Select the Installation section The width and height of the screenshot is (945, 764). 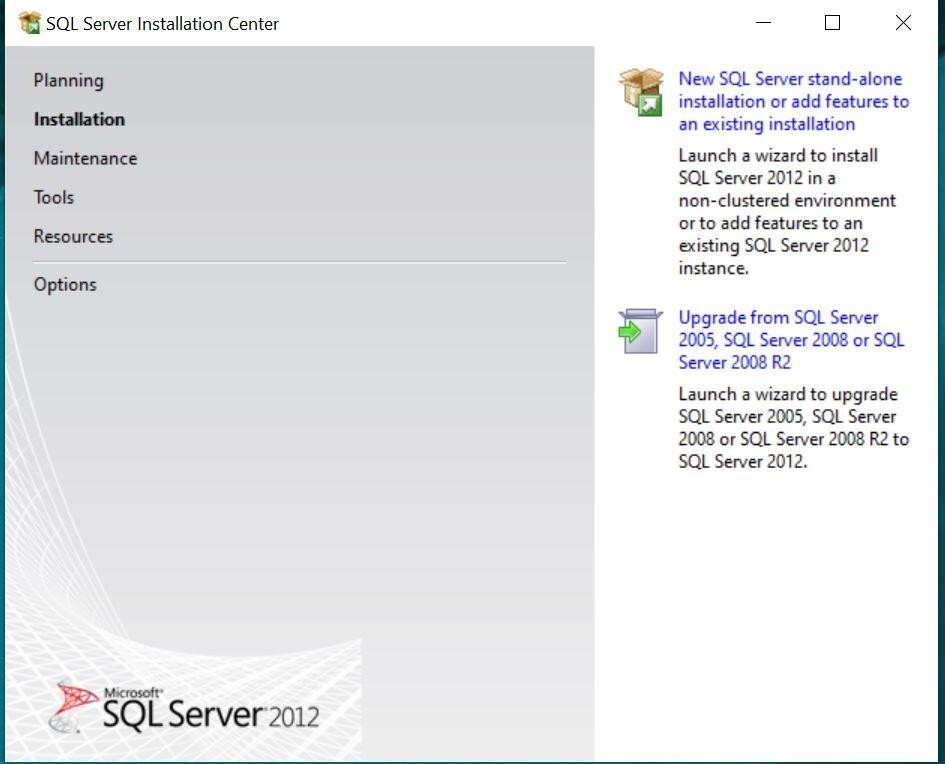[x=79, y=119]
